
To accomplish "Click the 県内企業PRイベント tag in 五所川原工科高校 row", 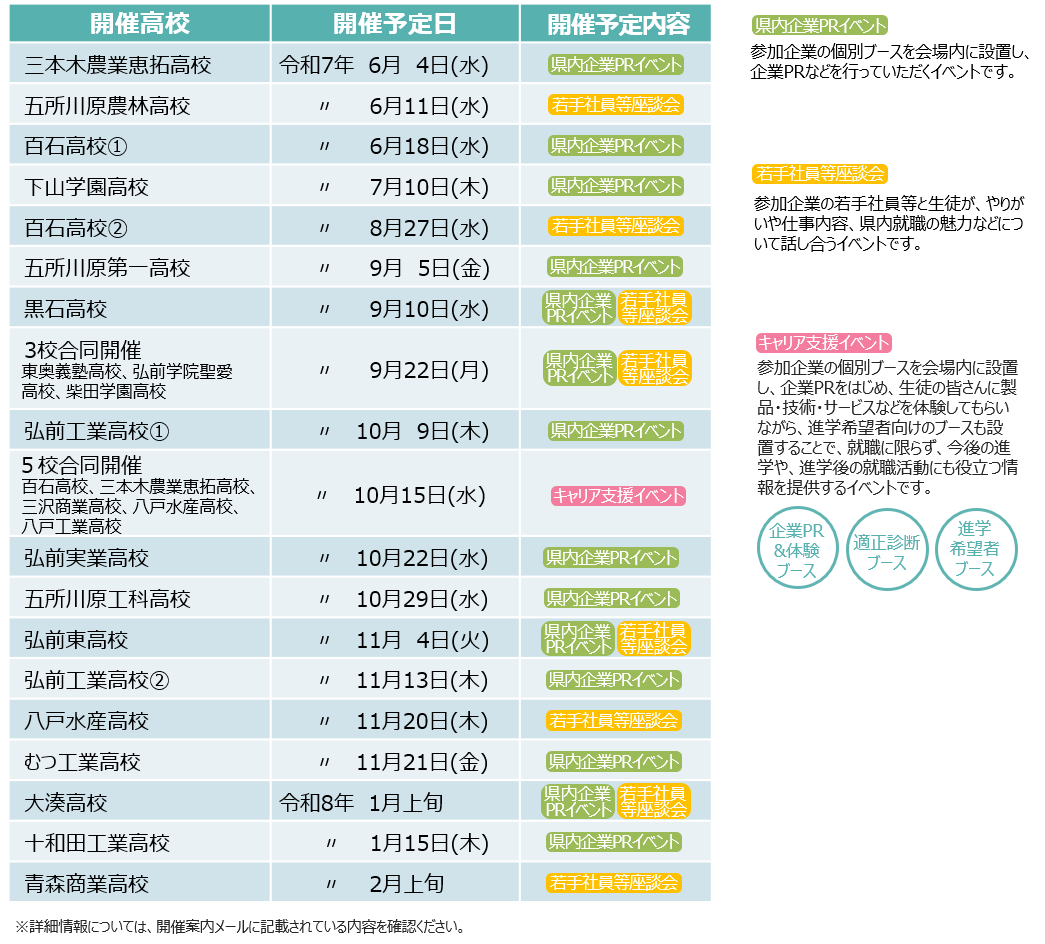I will coord(611,598).
